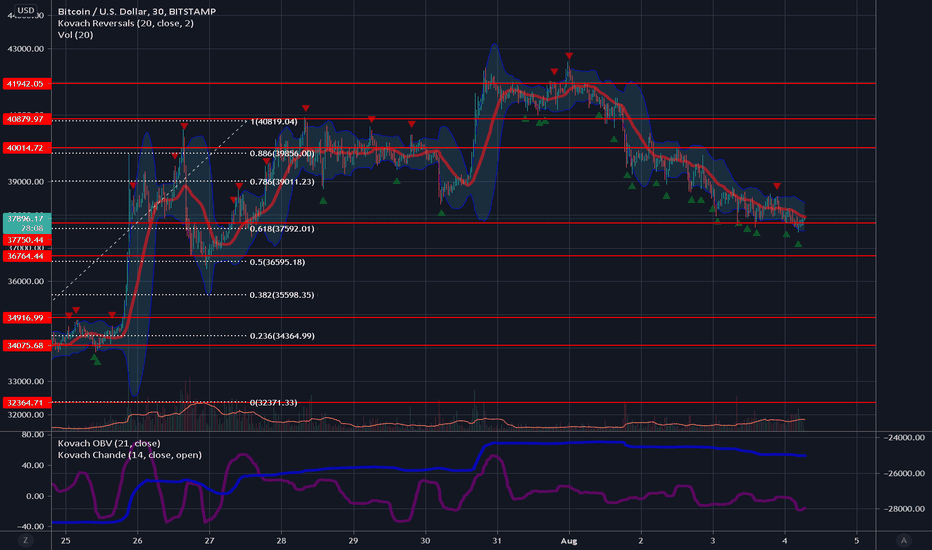The image size is (932, 550).
Task: Click the 80.00 value on the Chande scale
Action: (x=33, y=435)
